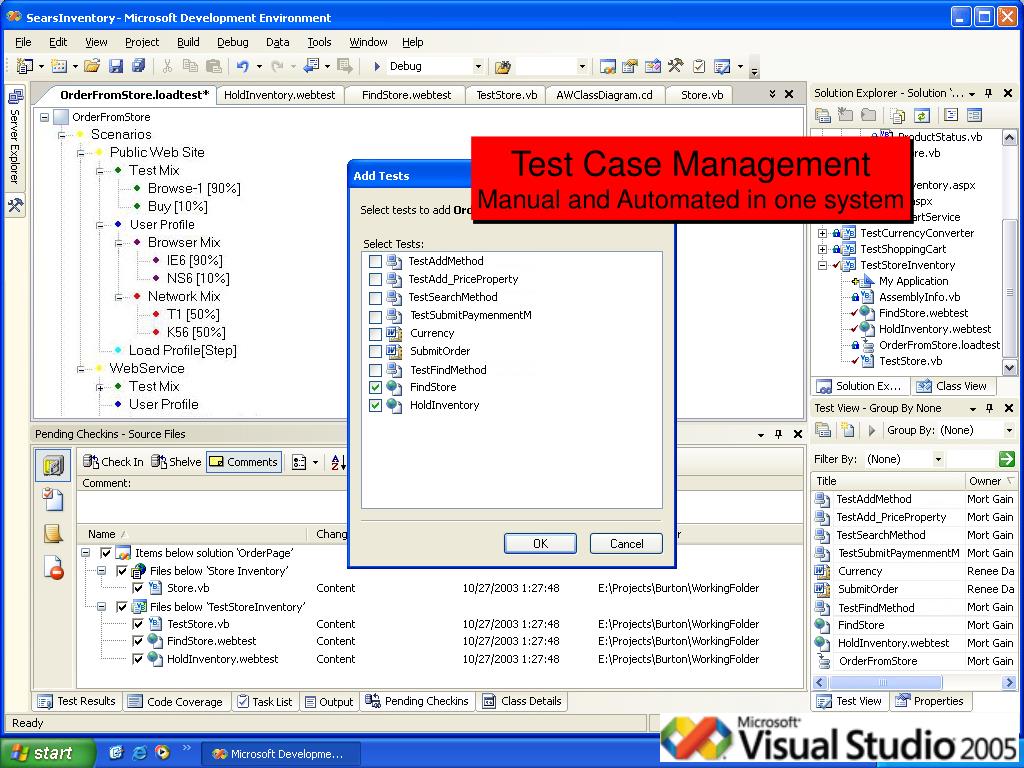This screenshot has width=1024, height=768.
Task: Uncheck the HoldInventory checkbox in Add Tests
Action: click(375, 406)
